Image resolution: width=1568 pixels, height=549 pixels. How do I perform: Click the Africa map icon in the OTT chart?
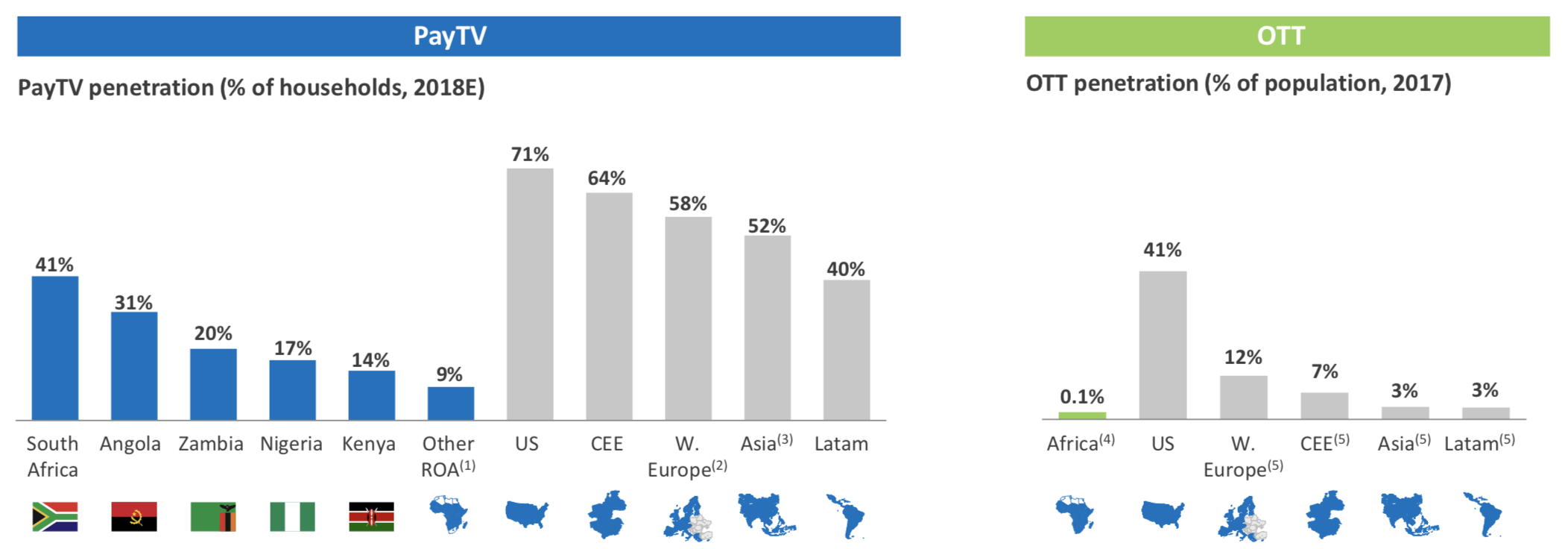click(x=1075, y=515)
